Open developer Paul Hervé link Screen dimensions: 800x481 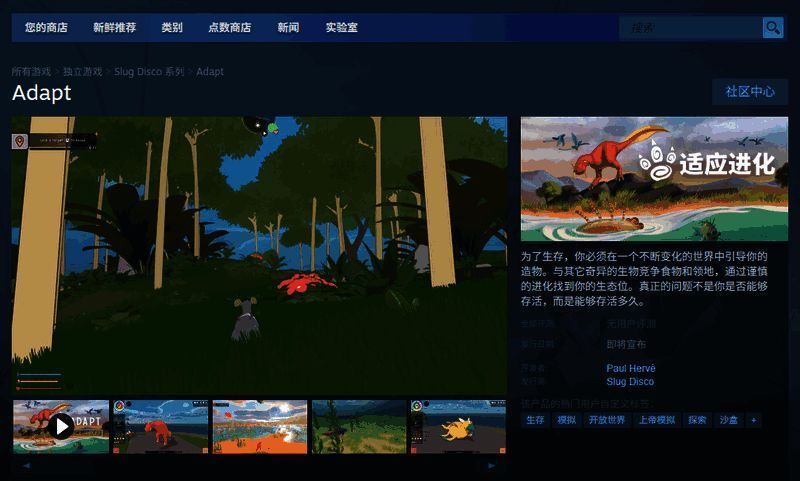pos(631,368)
